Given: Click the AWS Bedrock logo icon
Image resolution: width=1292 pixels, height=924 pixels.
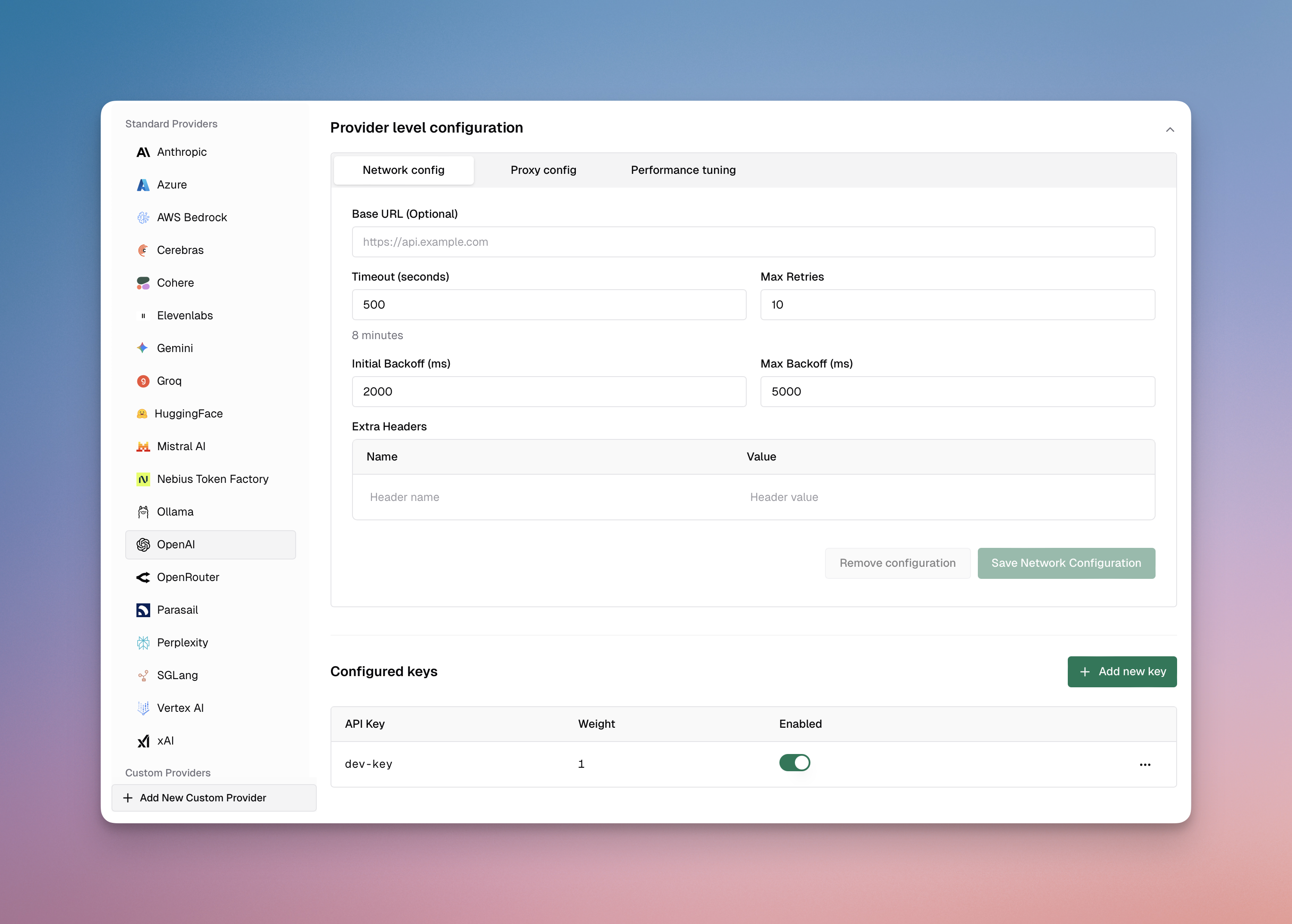Looking at the screenshot, I should coord(143,217).
